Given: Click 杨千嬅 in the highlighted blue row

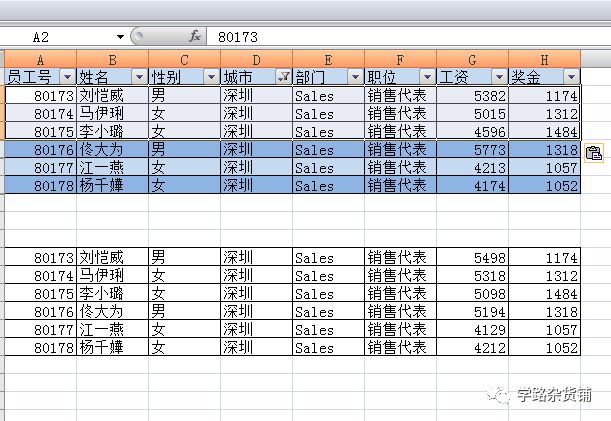Looking at the screenshot, I should click(101, 185).
